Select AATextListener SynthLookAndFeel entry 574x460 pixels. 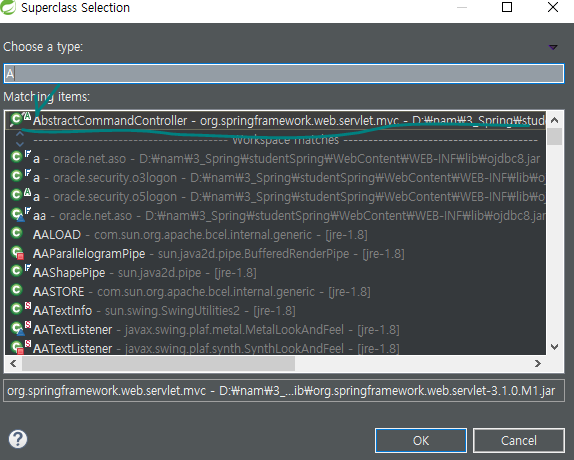point(276,348)
